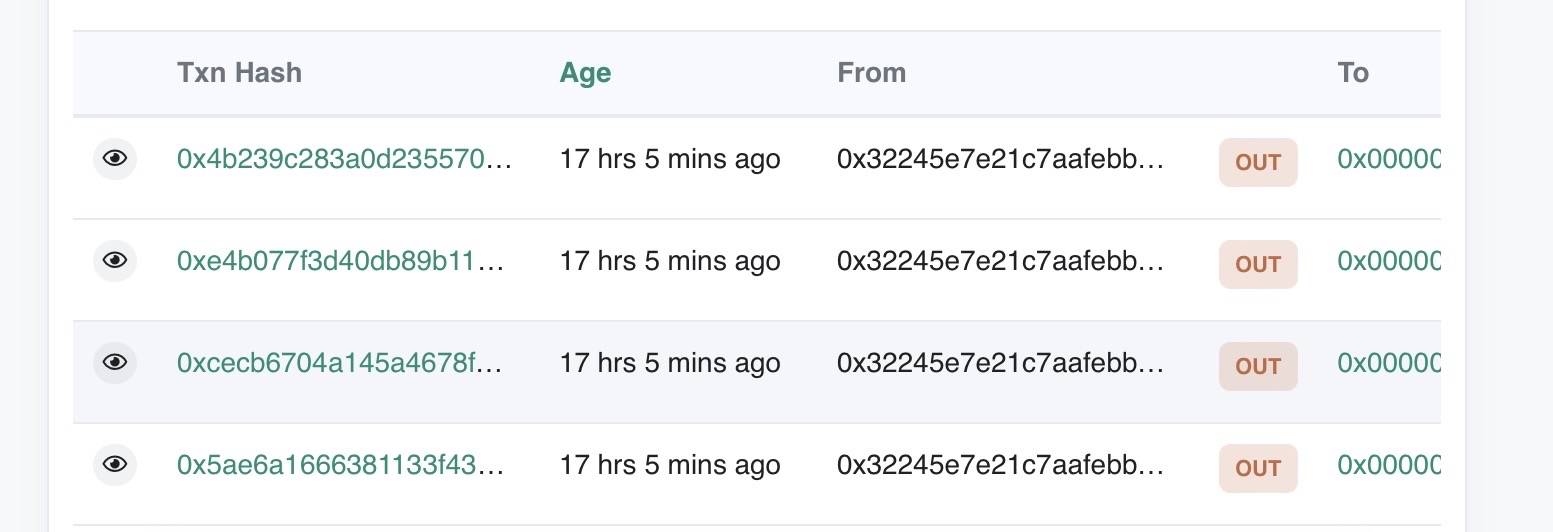Viewport: 1553px width, 532px height.
Task: Show details with the 0x5ae6a1666381133f43 eye icon
Action: [115, 465]
